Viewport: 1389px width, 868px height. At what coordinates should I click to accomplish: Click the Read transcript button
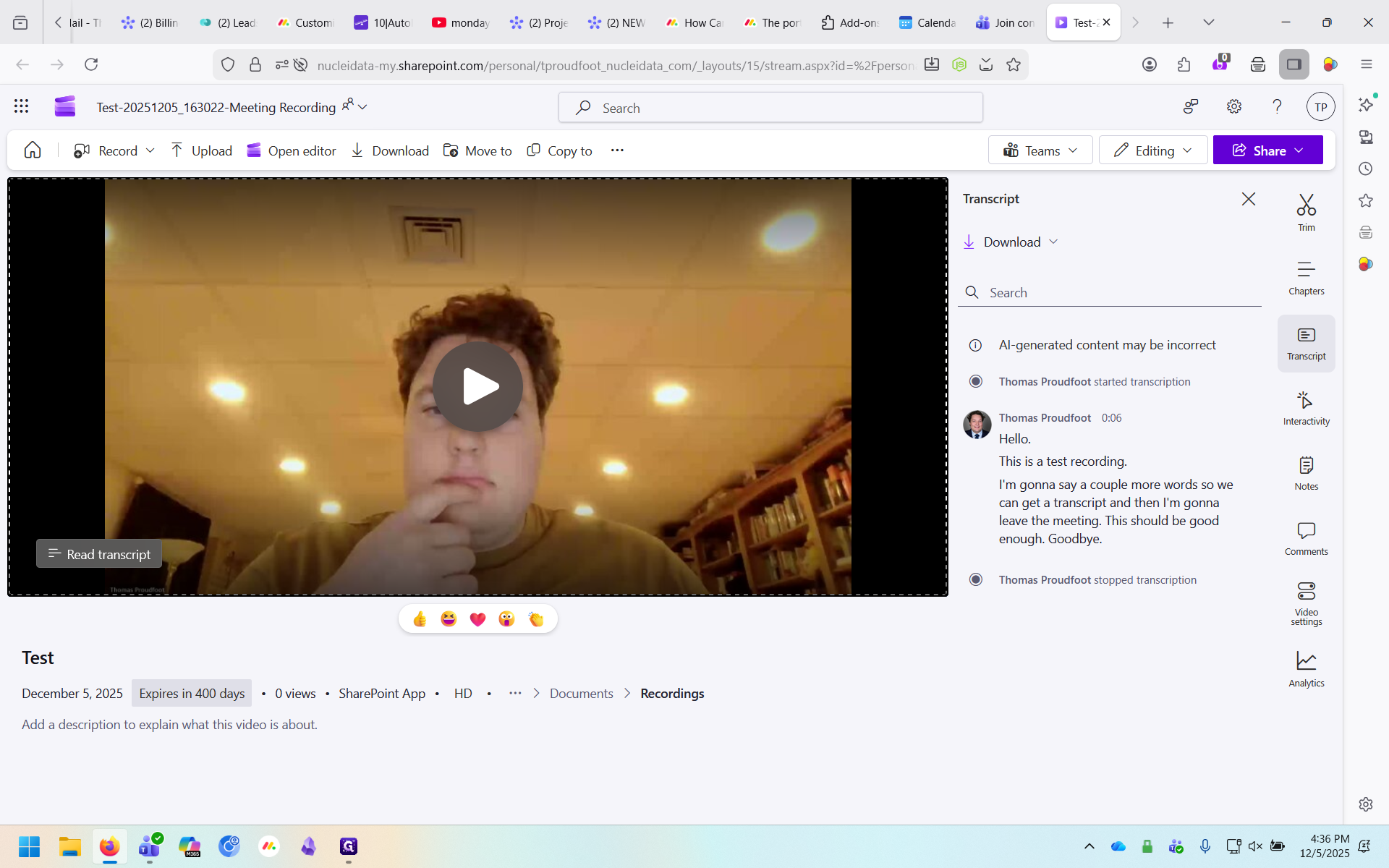click(x=99, y=554)
